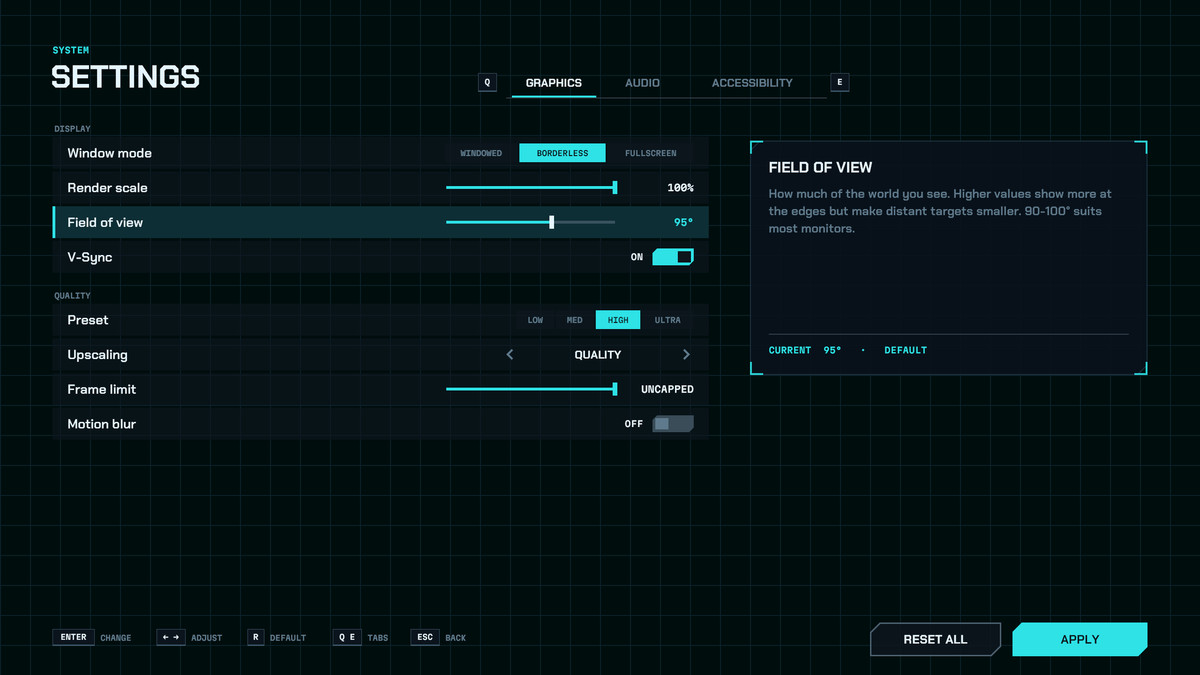Screen dimensions: 1200x675
Task: Open the Audio tab
Action: [642, 83]
